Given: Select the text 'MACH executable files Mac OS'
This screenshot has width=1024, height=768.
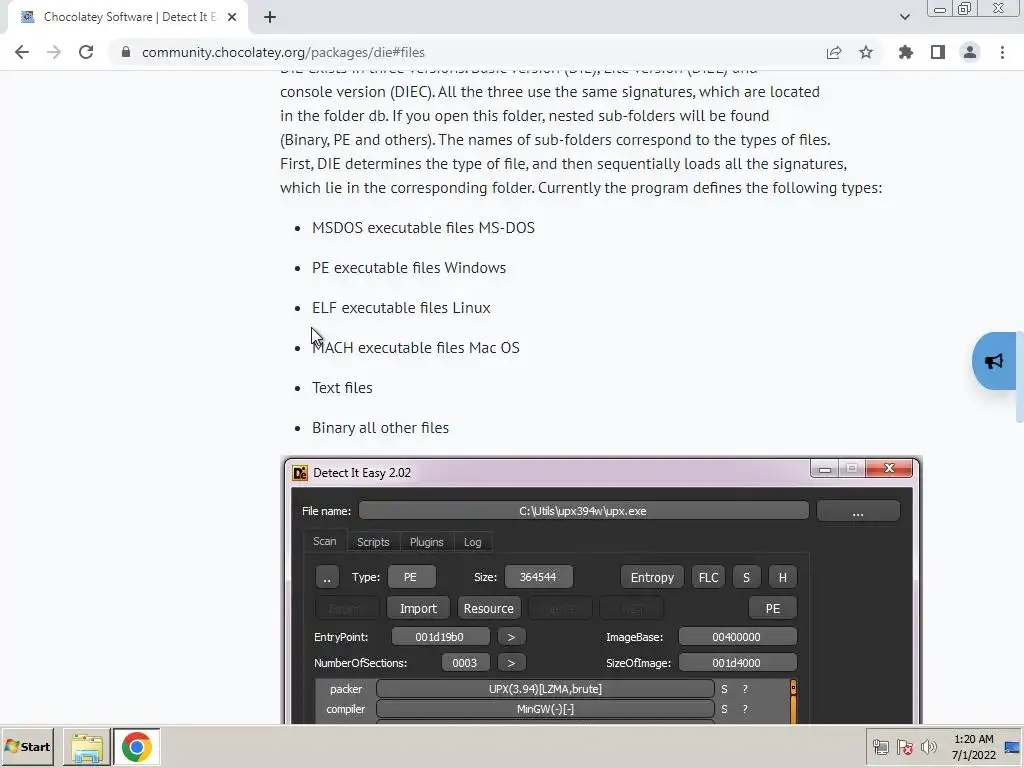Looking at the screenshot, I should point(416,347).
